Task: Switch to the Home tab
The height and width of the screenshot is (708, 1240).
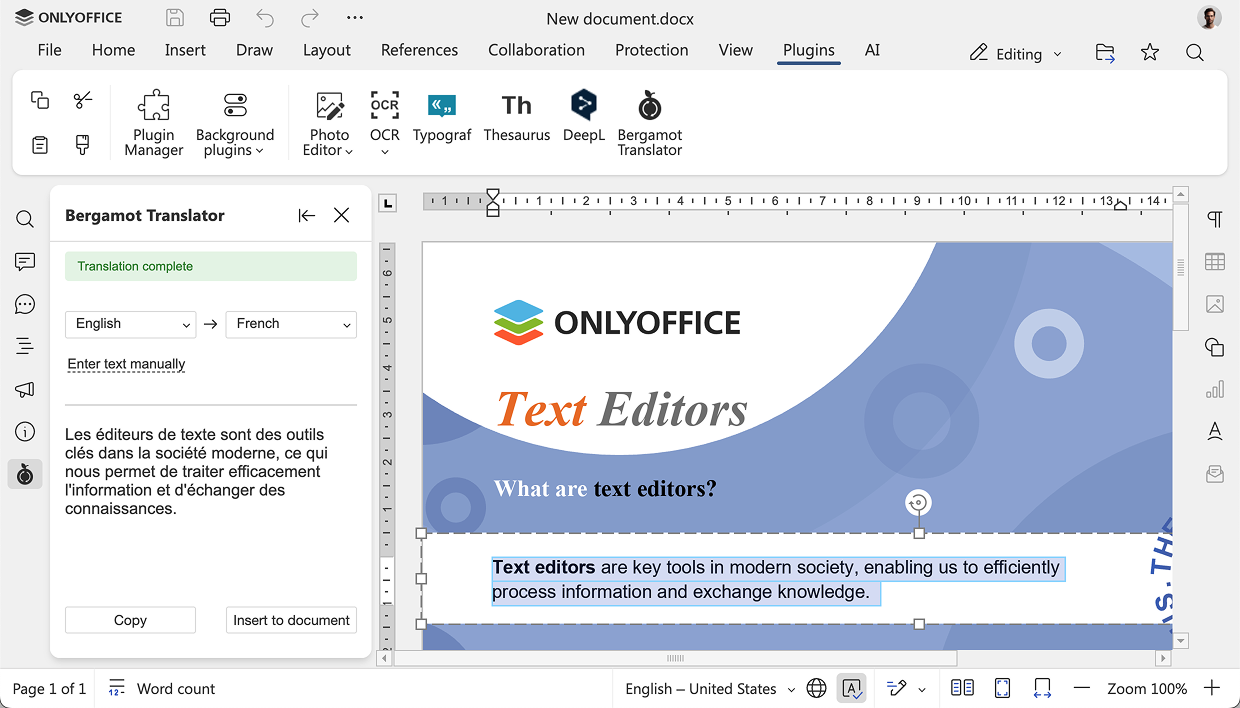Action: tap(113, 50)
